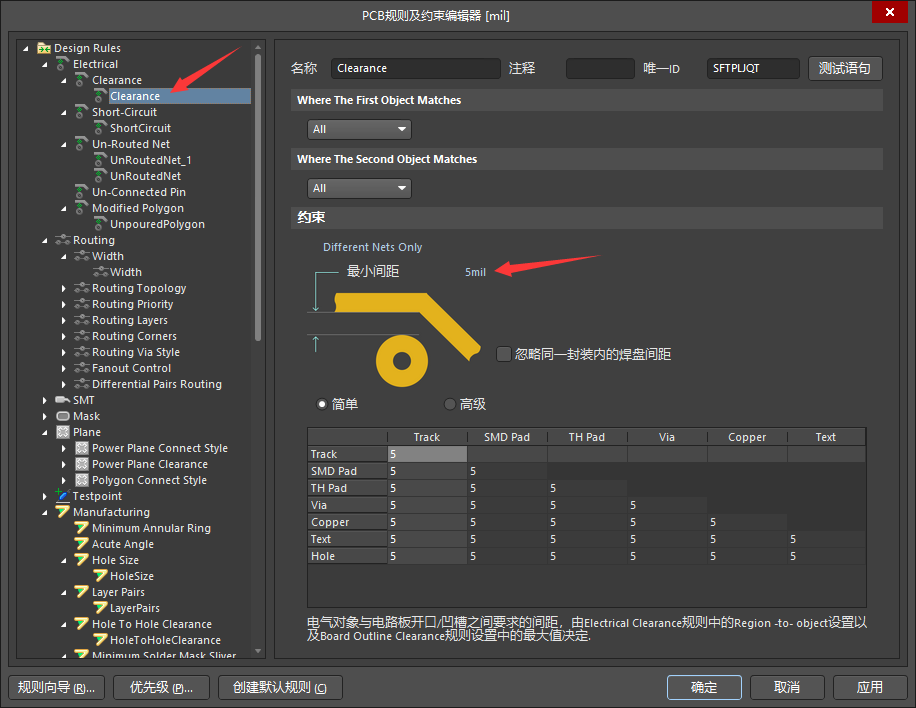Select Power Plane Clearance item
Screen dimensions: 916x708
[x=150, y=464]
